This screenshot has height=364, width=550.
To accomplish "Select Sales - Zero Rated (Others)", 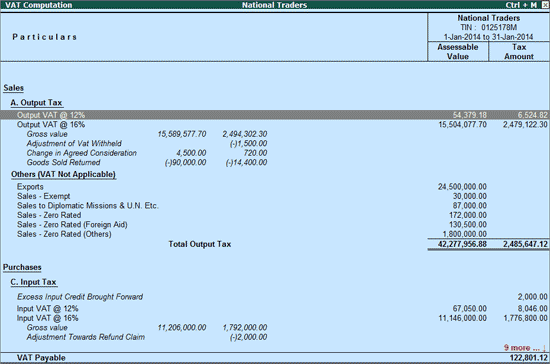I will [x=275, y=234].
